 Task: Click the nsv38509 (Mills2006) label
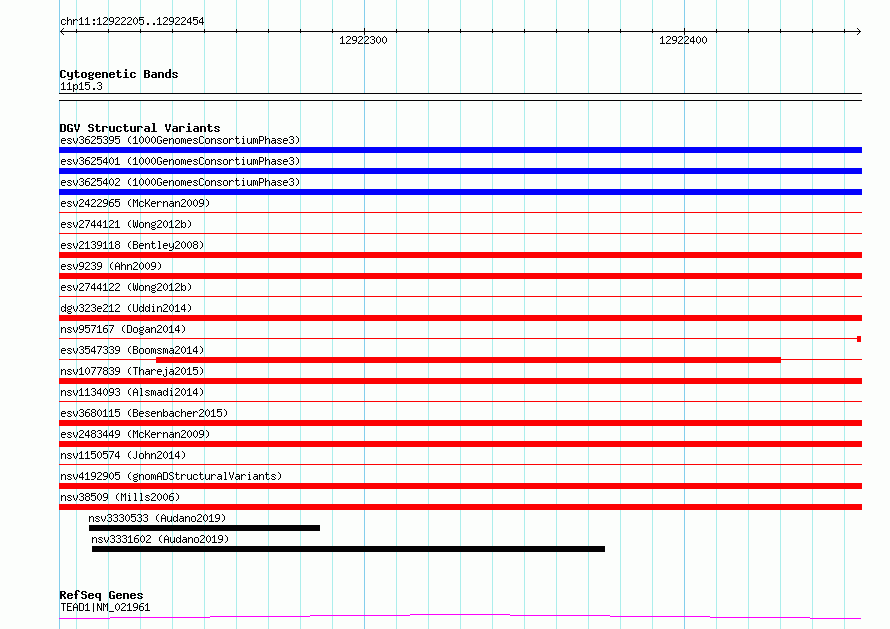[120, 497]
